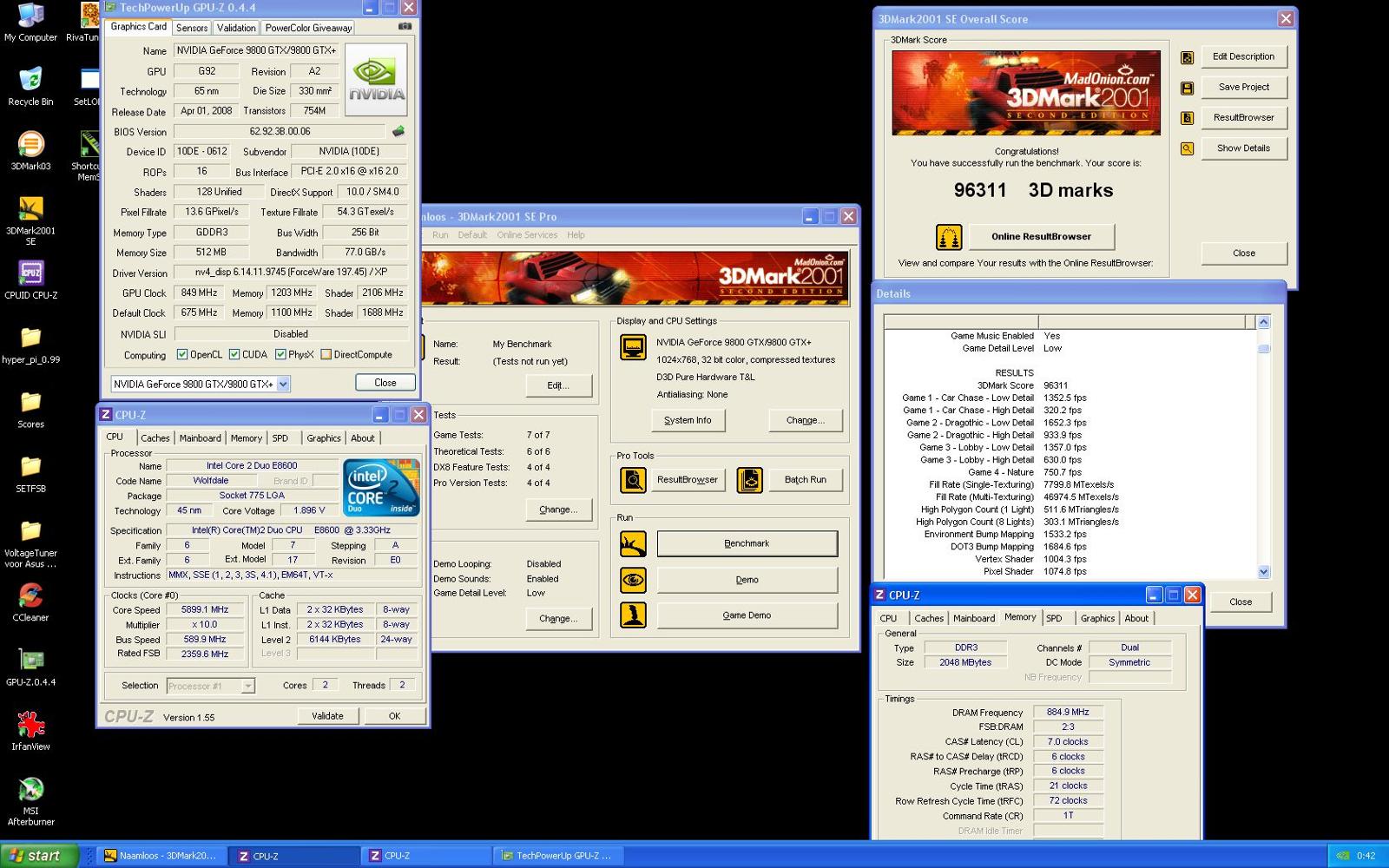Viewport: 1389px width, 868px height.
Task: Click the Game Demo joystick icon
Action: click(633, 615)
